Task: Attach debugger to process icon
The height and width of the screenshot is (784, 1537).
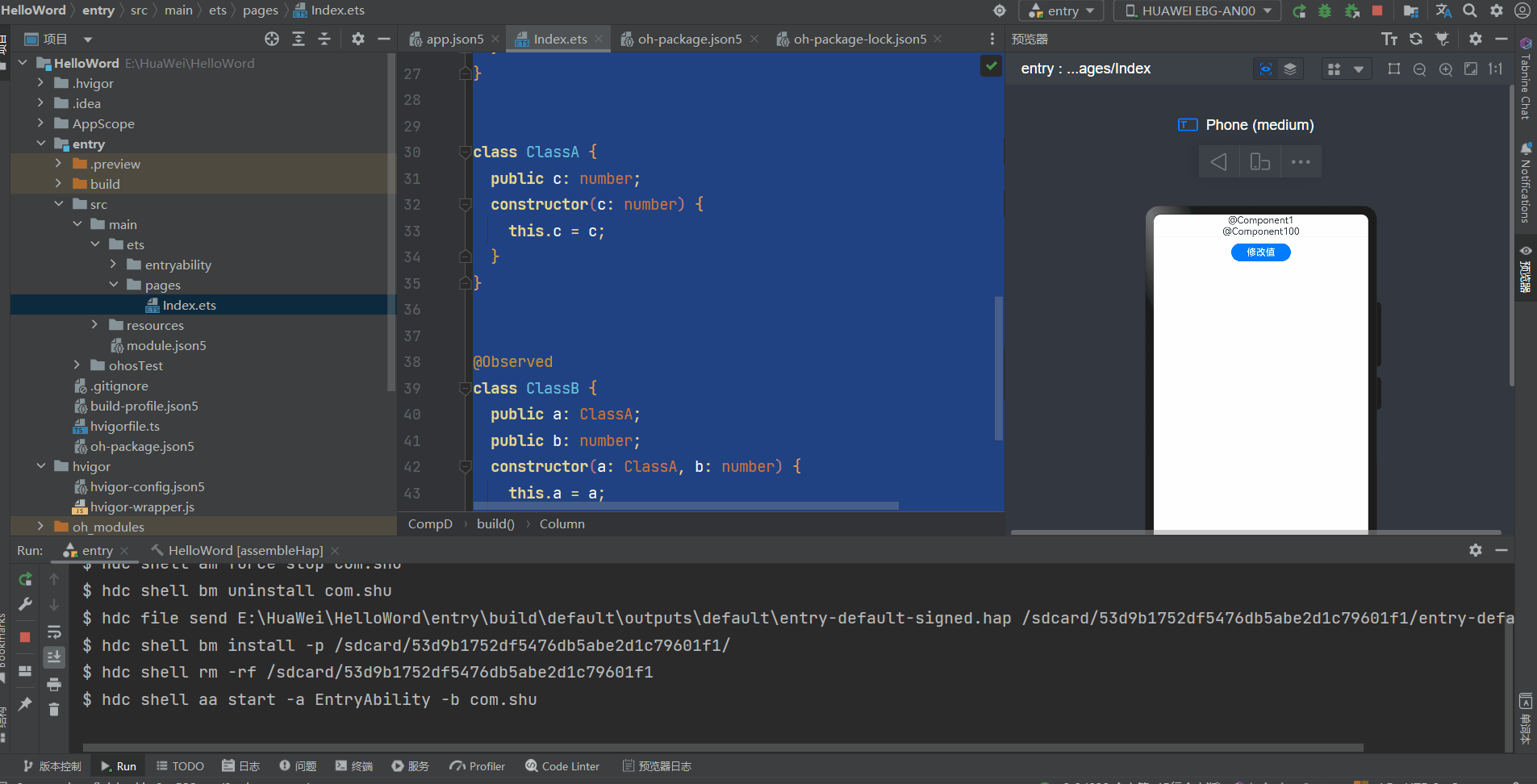Action: pos(1352,10)
